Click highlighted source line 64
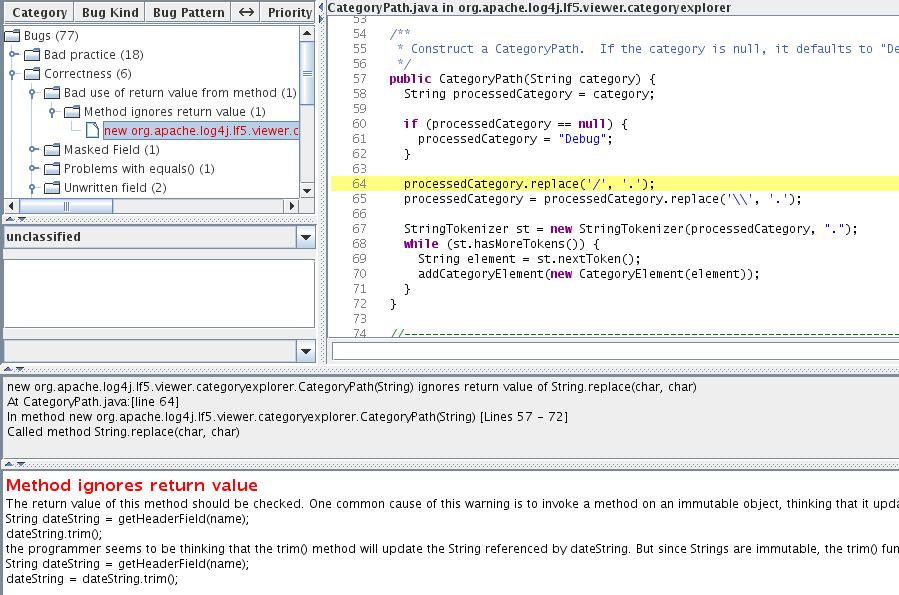899x595 pixels. click(615, 183)
